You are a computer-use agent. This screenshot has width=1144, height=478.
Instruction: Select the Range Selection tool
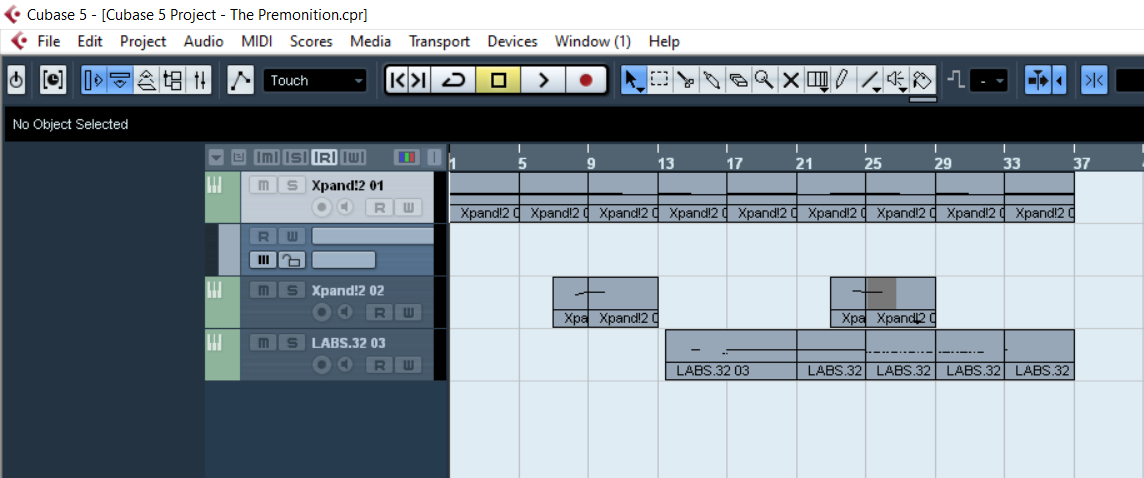pyautogui.click(x=660, y=80)
